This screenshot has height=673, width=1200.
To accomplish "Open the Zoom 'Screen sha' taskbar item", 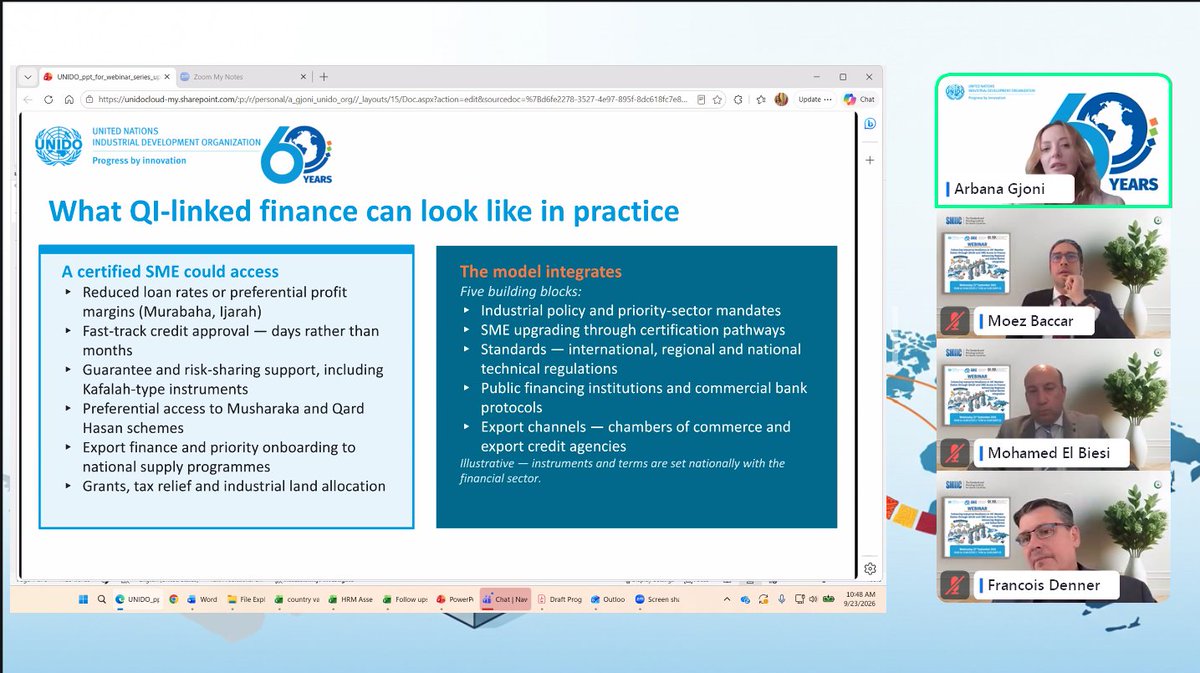I will click(x=658, y=599).
